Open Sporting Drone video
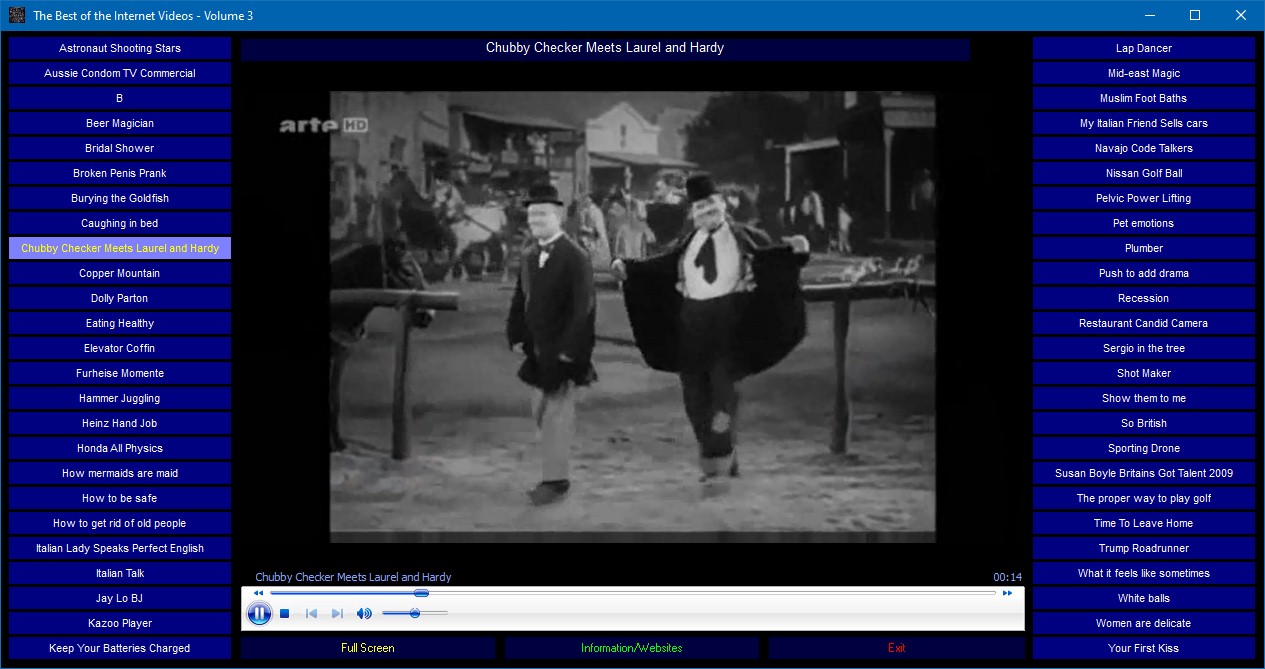Viewport: 1265px width, 669px height. point(1144,448)
